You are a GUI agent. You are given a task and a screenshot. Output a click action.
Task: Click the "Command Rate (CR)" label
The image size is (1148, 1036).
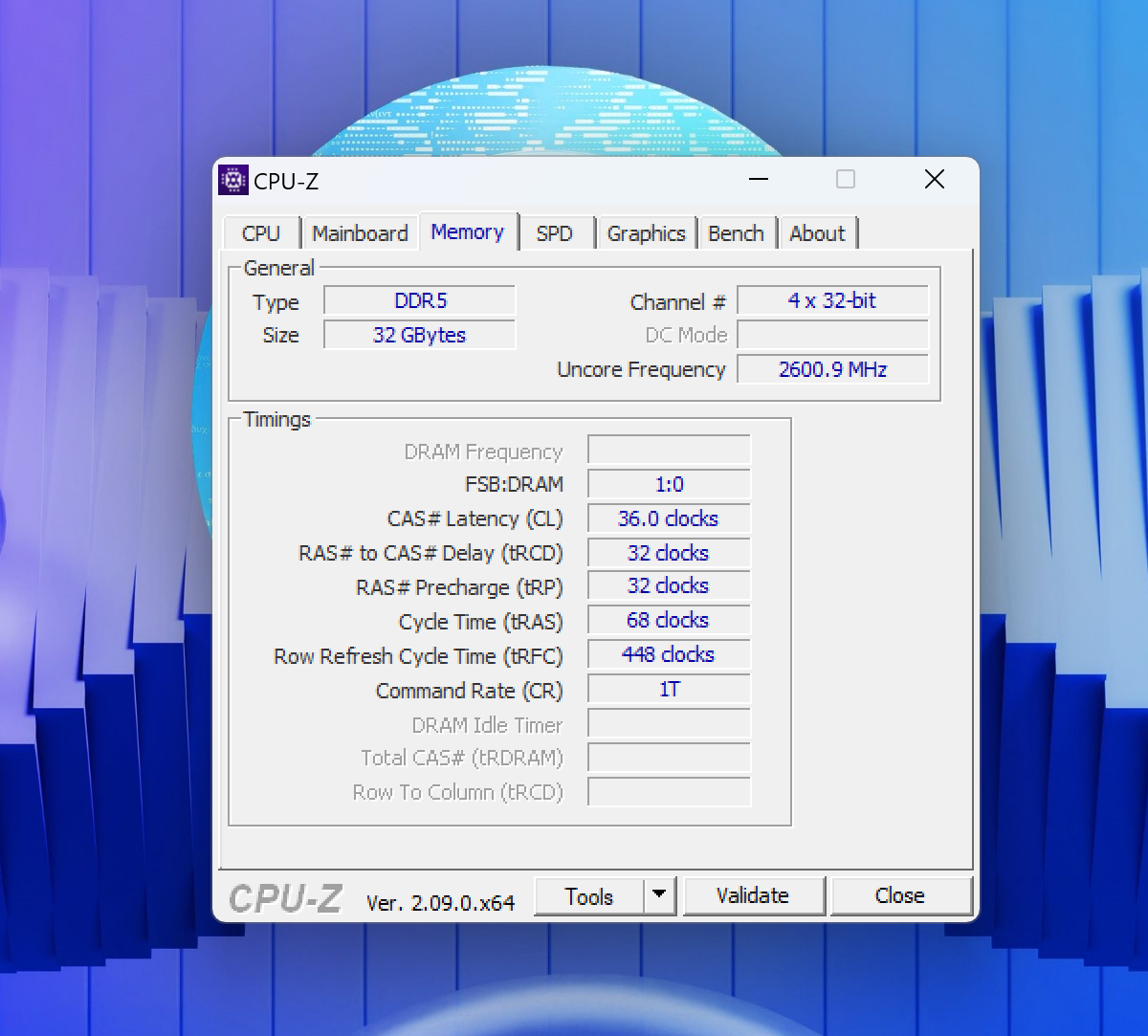[x=469, y=692]
